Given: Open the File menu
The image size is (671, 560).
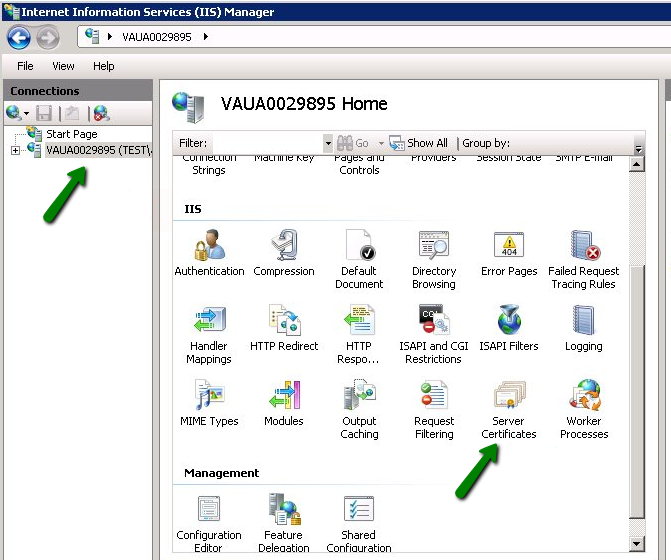Looking at the screenshot, I should coord(25,66).
